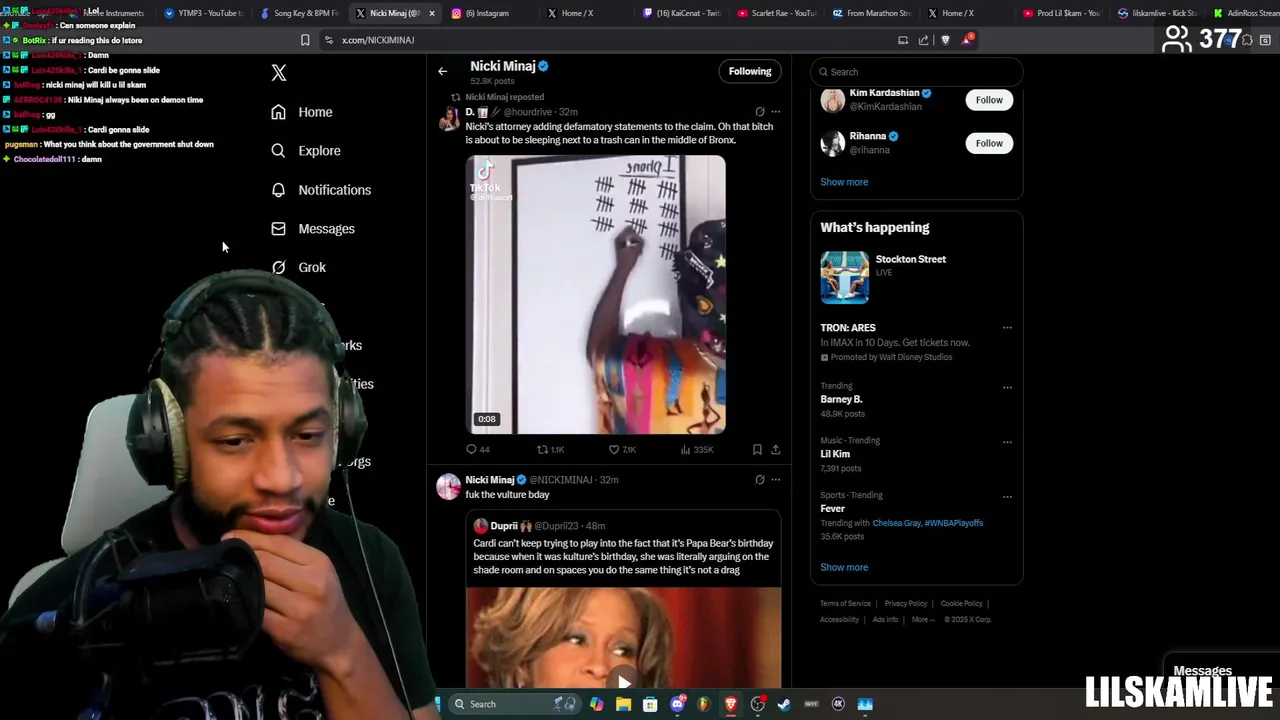Open Nicki Minaj avatar on 'fuk the vulture bday' post
Screen dimensions: 1280x720
coord(448,487)
